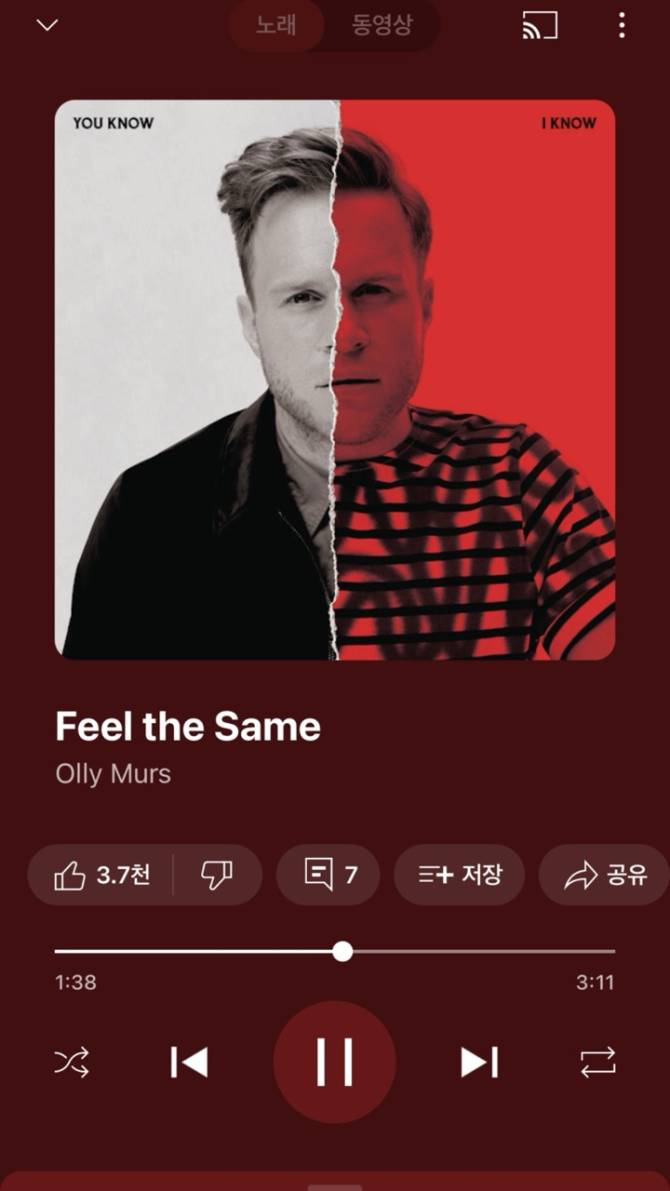
Task: Switch to the 노래 tab
Action: [277, 25]
